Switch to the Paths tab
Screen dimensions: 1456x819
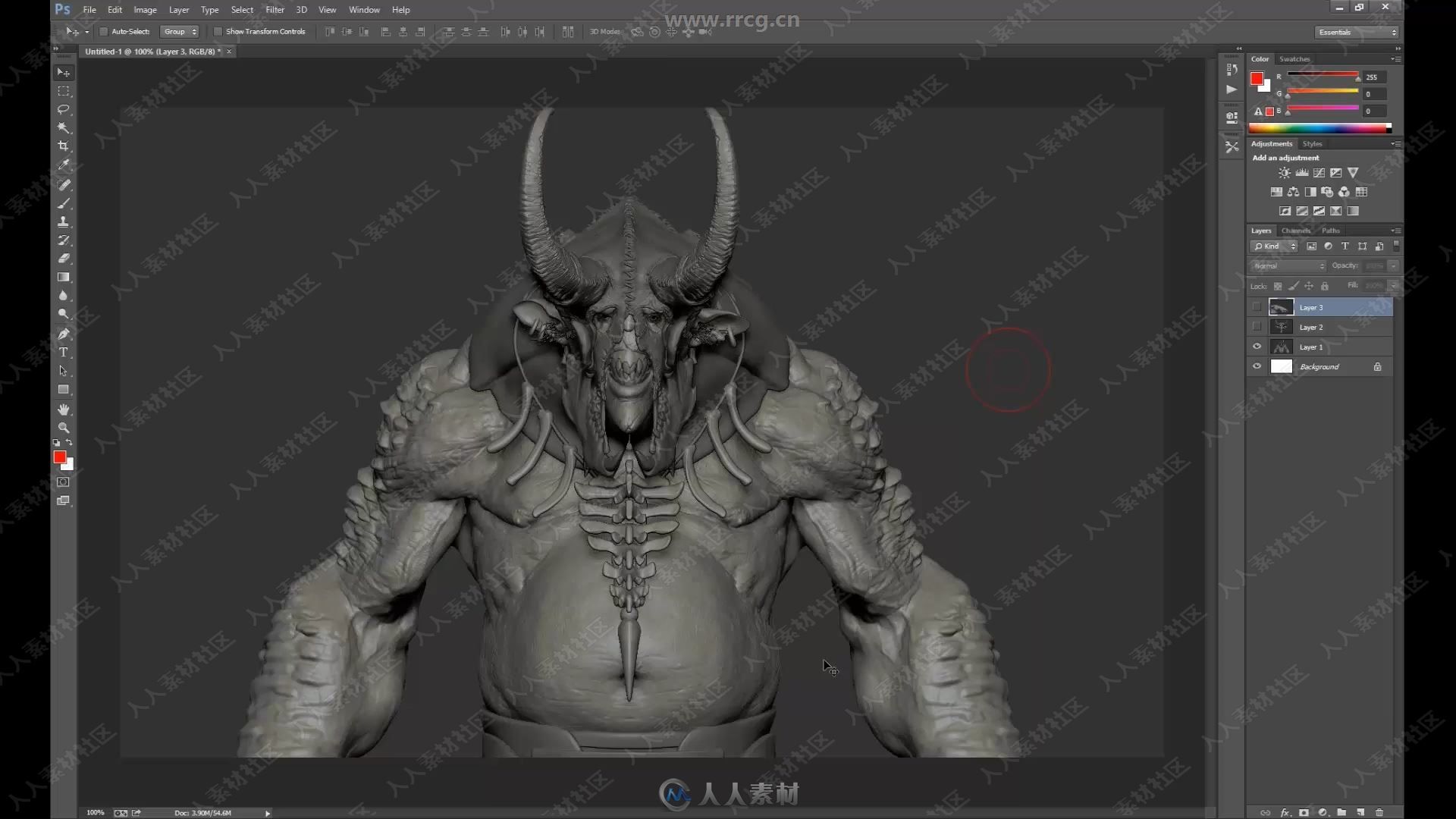coord(1331,231)
